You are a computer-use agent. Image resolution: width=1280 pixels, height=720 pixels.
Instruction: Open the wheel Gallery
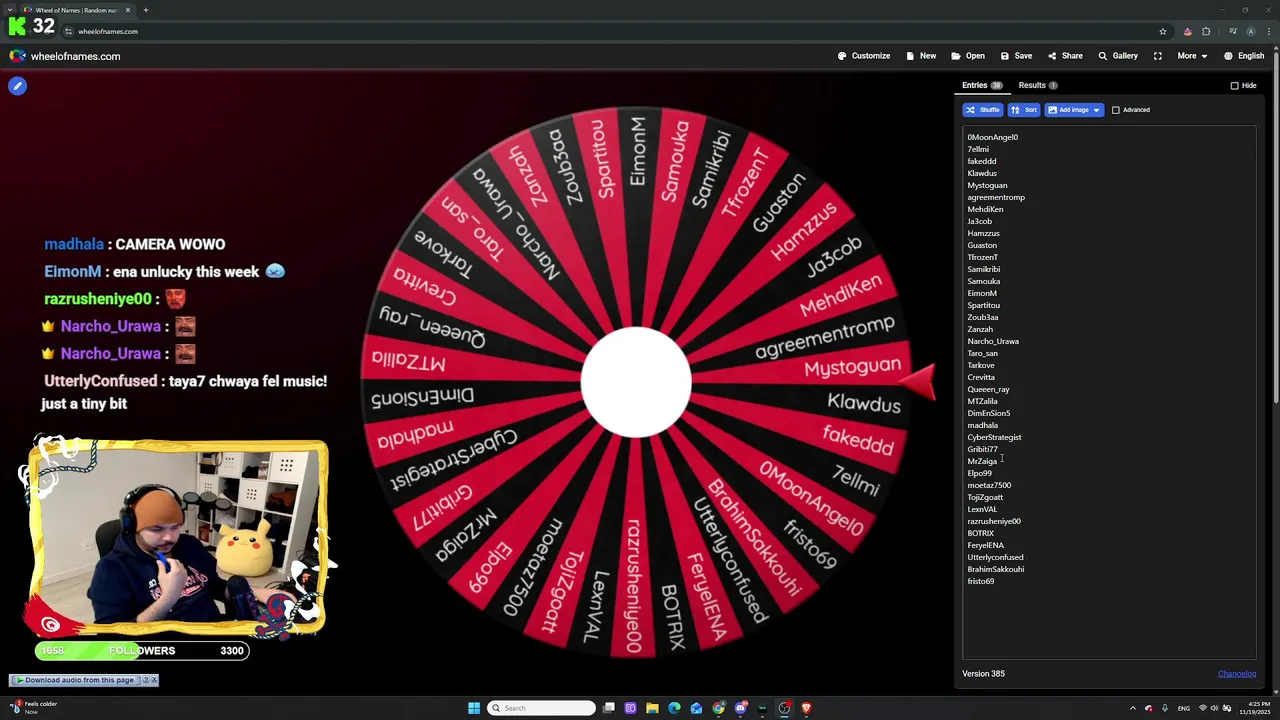click(1118, 56)
